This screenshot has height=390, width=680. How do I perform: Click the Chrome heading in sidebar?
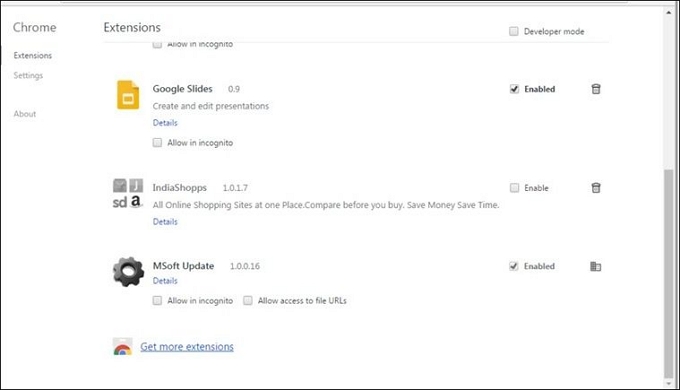[35, 27]
